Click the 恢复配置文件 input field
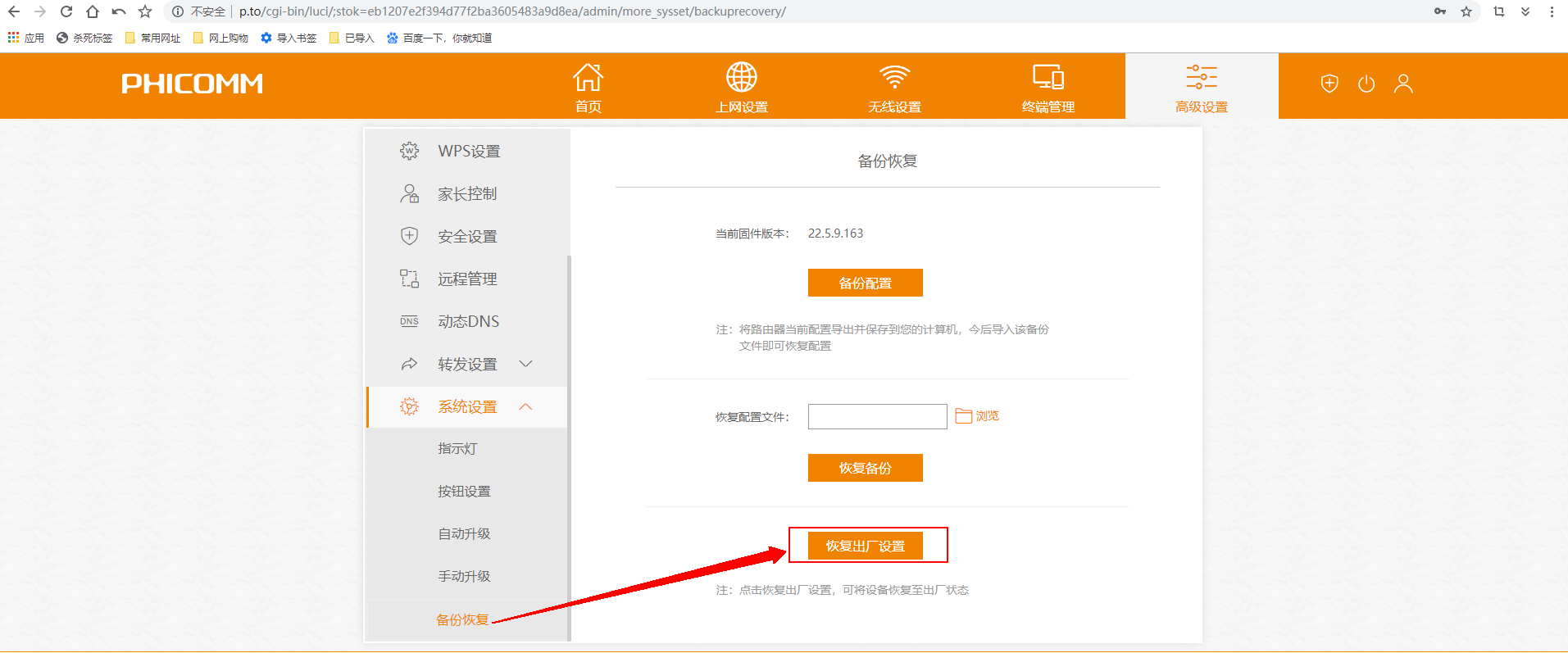Viewport: 1568px width, 653px height. tap(878, 416)
